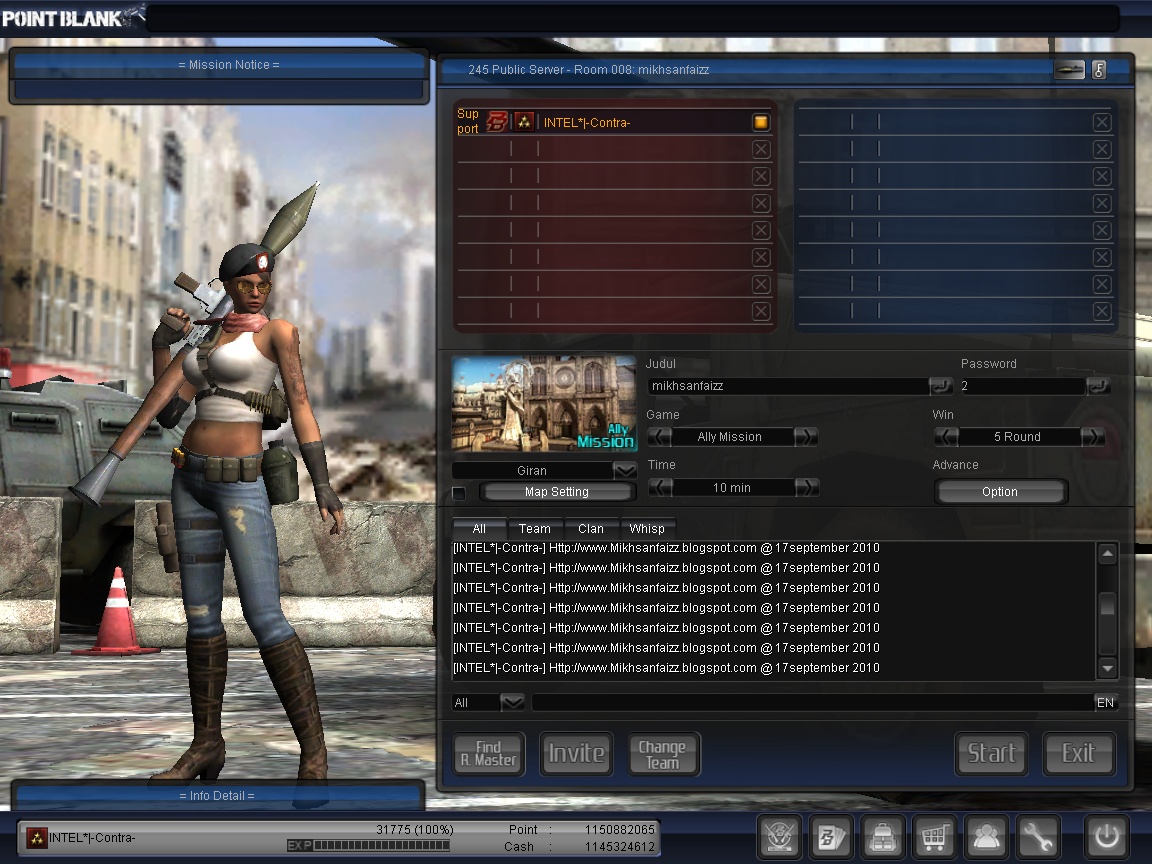Image resolution: width=1152 pixels, height=864 pixels.
Task: Switch to the Whisp chat tab
Action: tap(647, 528)
